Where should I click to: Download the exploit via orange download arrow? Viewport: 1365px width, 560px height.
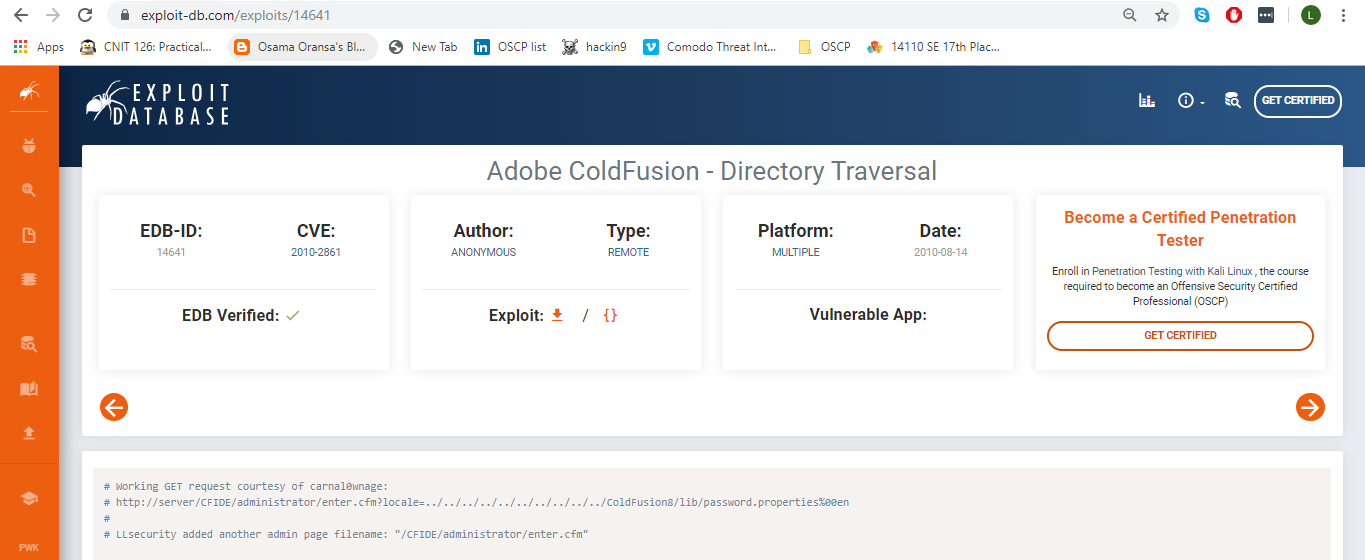(x=557, y=315)
